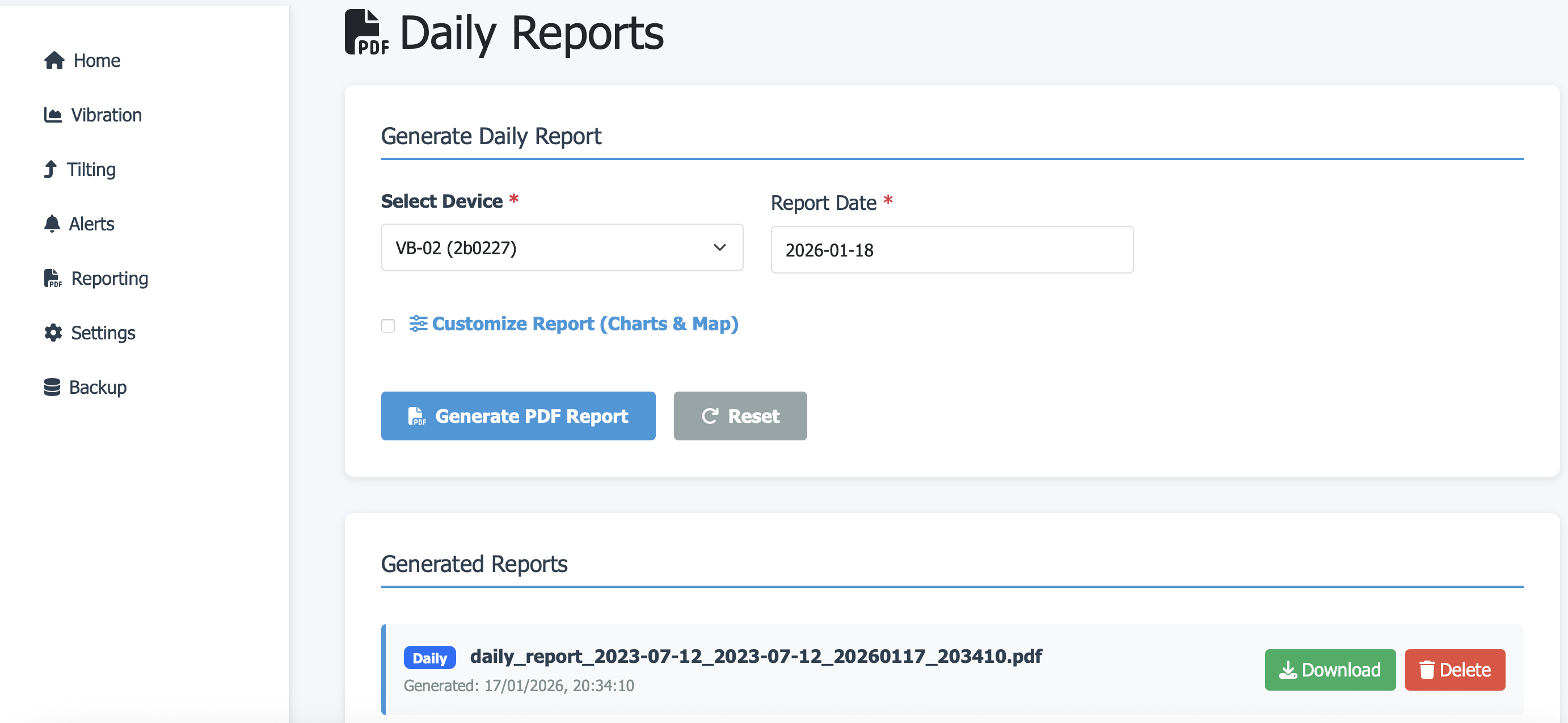Click the trash icon on the Delete button
The image size is (1568, 723).
(1426, 670)
